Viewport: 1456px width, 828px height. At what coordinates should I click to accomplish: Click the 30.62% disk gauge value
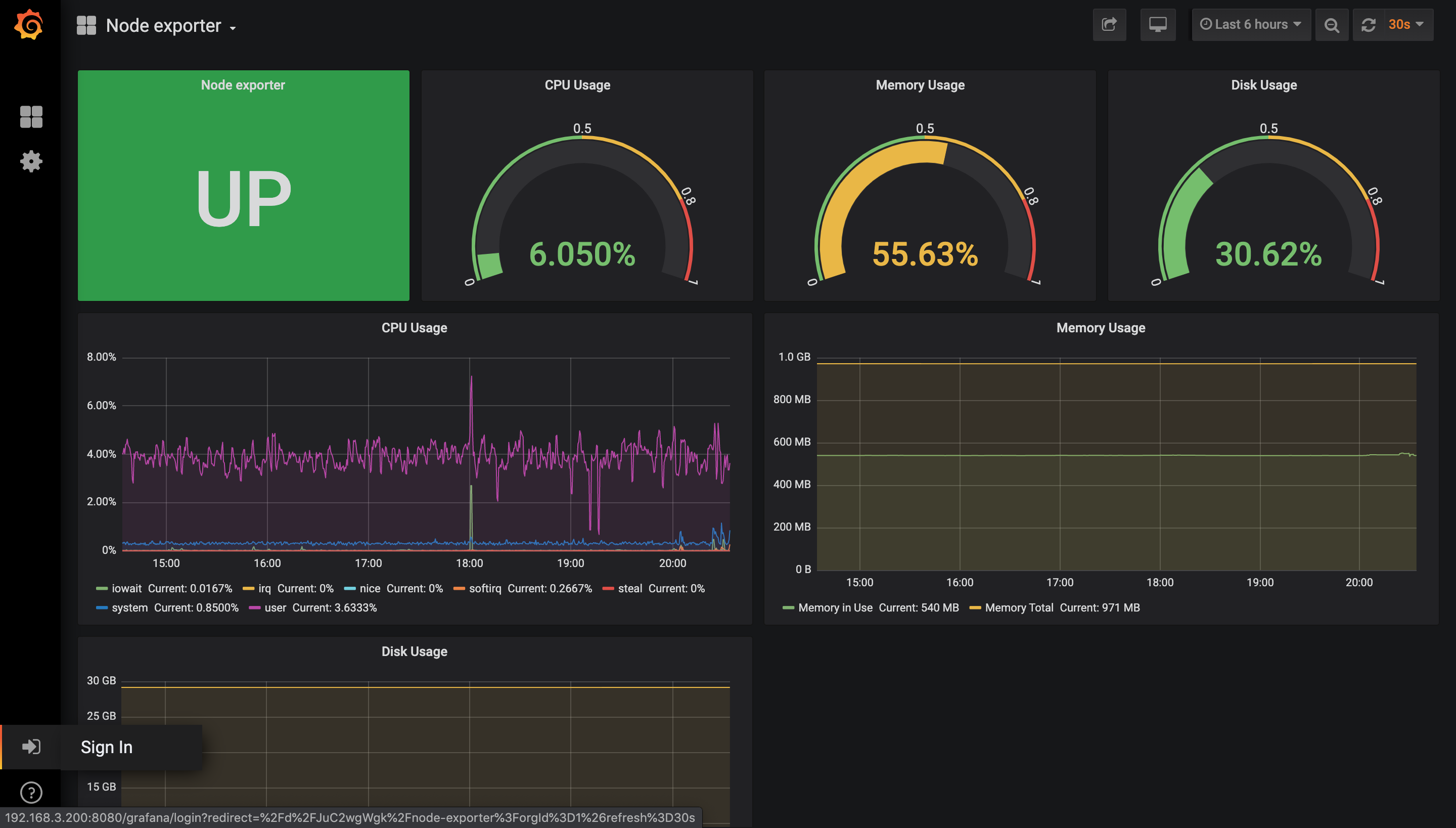[1268, 253]
